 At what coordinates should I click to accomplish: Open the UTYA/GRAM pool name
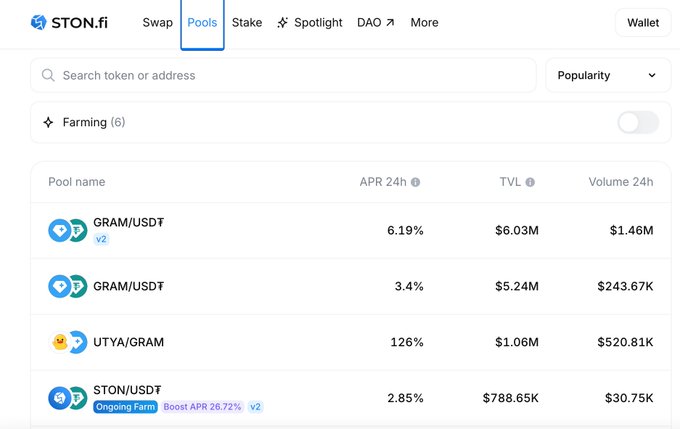pos(128,342)
